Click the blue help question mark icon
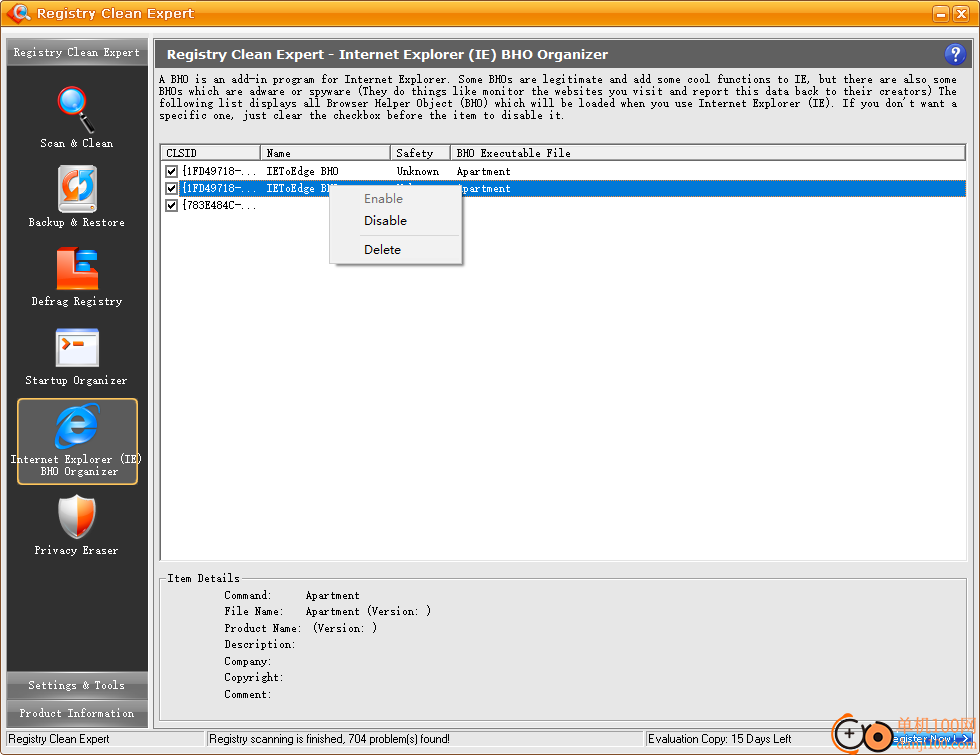 pos(954,54)
